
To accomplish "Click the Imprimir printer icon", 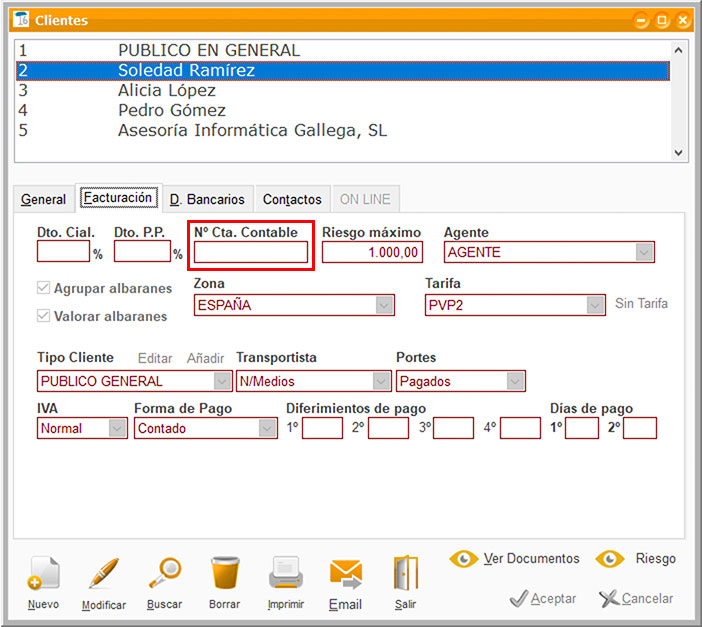I will coord(286,573).
